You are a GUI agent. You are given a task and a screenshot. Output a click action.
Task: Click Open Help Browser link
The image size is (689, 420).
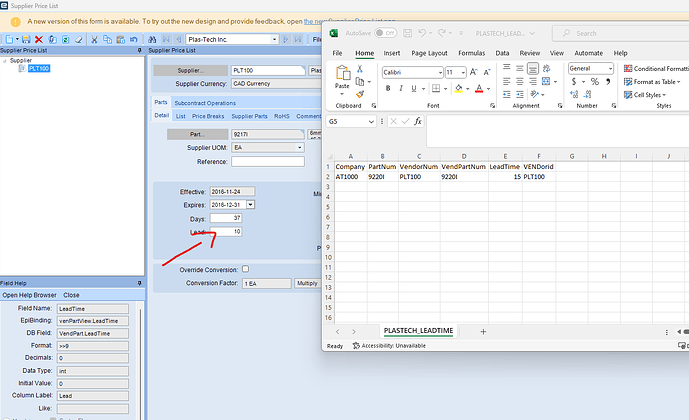[30, 295]
